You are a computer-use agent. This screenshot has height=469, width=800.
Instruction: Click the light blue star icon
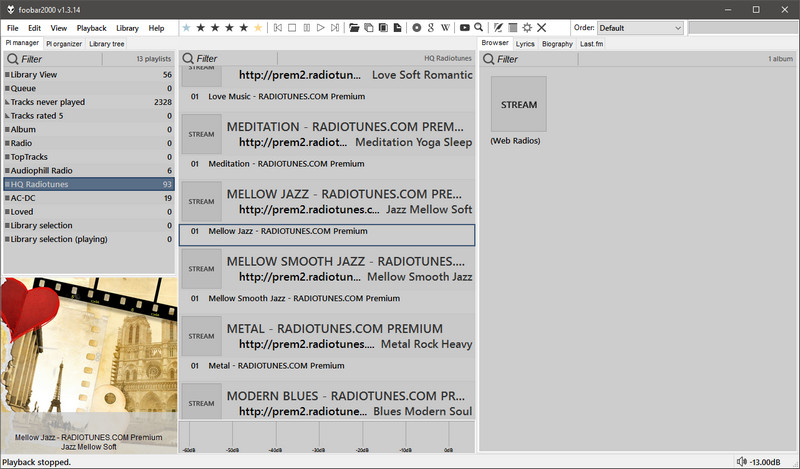pyautogui.click(x=186, y=28)
